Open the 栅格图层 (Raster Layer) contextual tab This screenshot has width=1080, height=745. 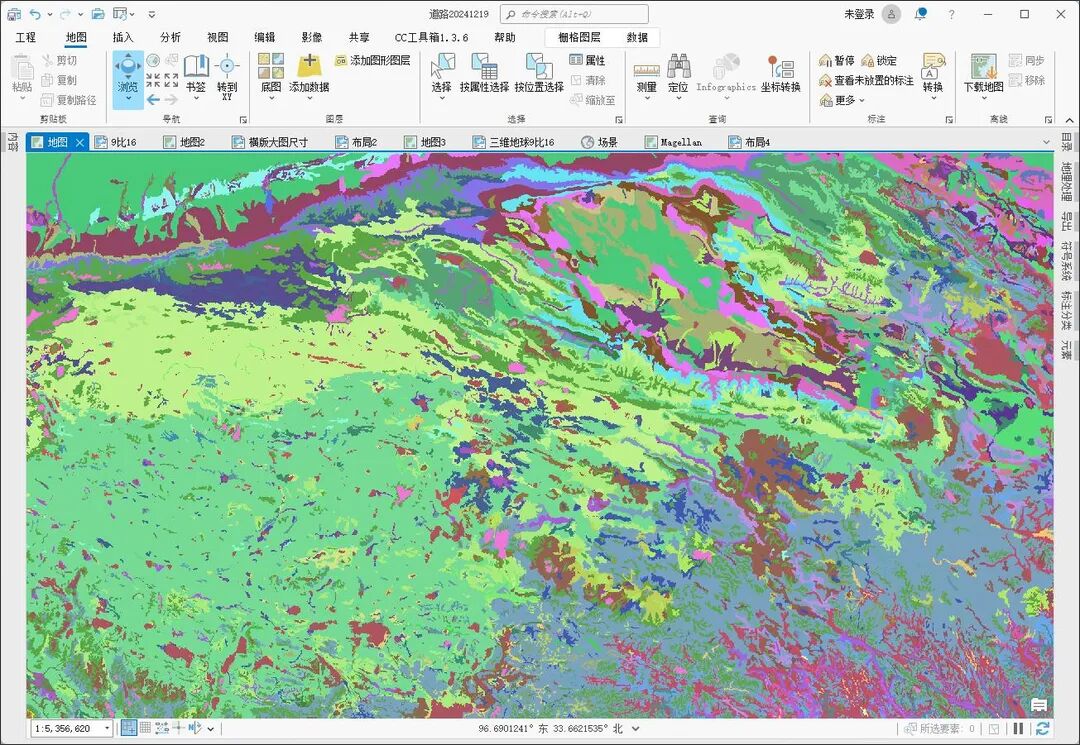pos(579,37)
